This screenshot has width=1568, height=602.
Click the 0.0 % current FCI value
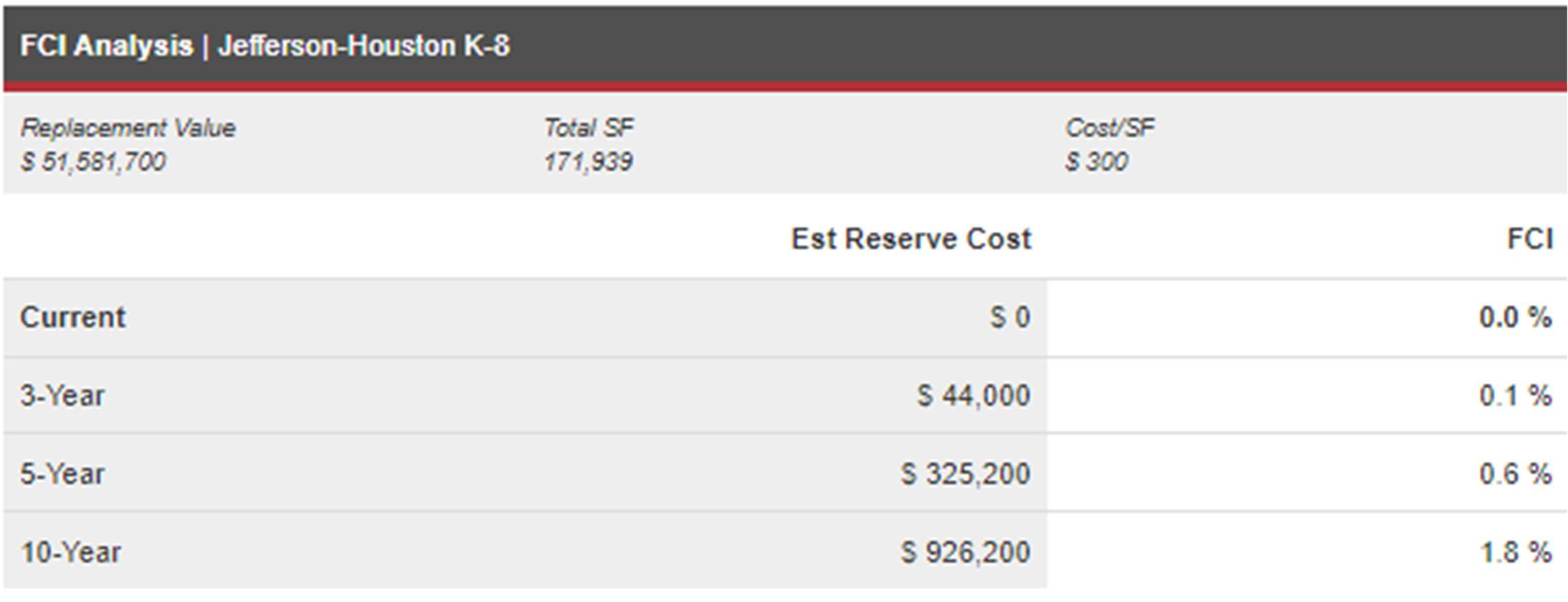[x=1515, y=317]
